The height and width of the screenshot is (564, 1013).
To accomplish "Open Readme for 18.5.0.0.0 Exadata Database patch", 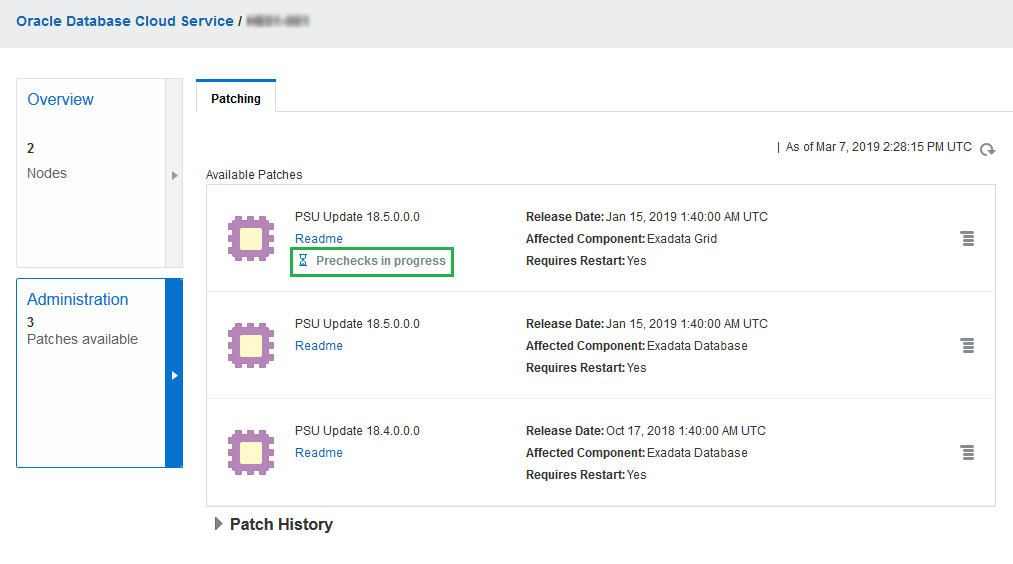I will tap(318, 346).
